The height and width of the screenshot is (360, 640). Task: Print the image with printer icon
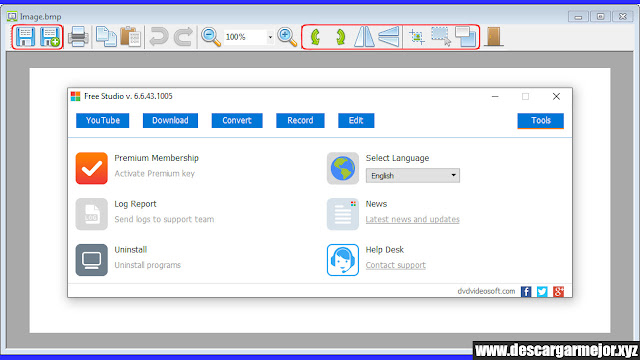[x=78, y=37]
